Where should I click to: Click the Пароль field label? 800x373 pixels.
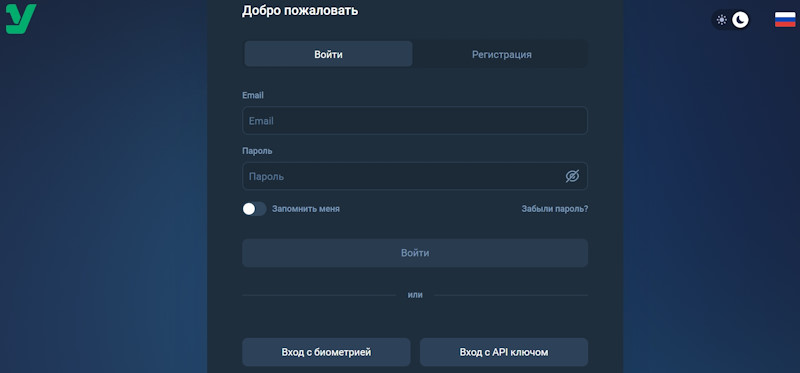[x=257, y=151]
